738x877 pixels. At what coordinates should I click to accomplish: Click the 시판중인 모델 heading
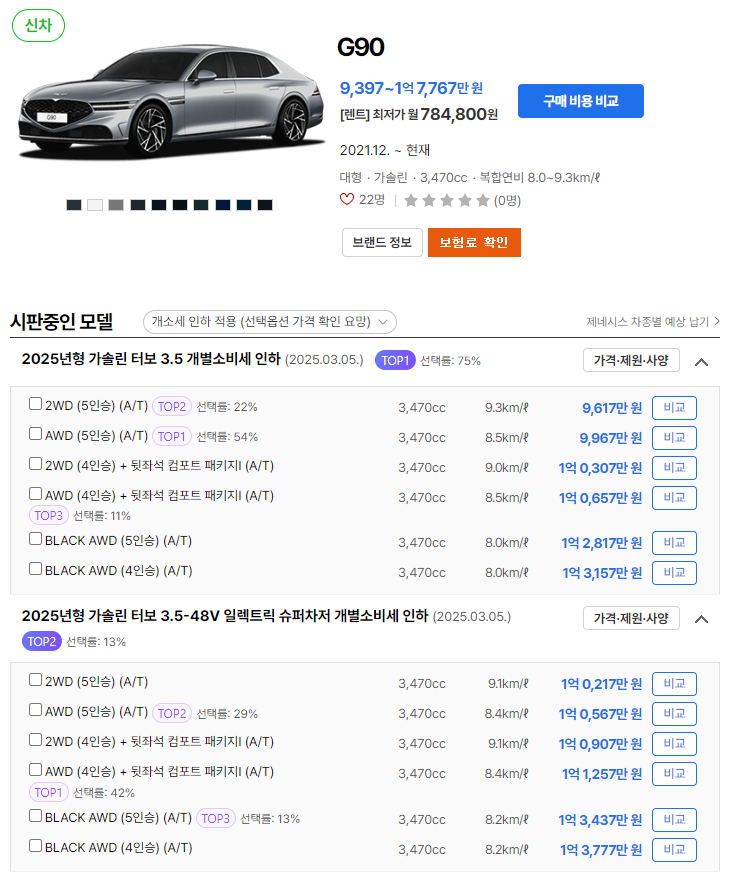(x=62, y=322)
